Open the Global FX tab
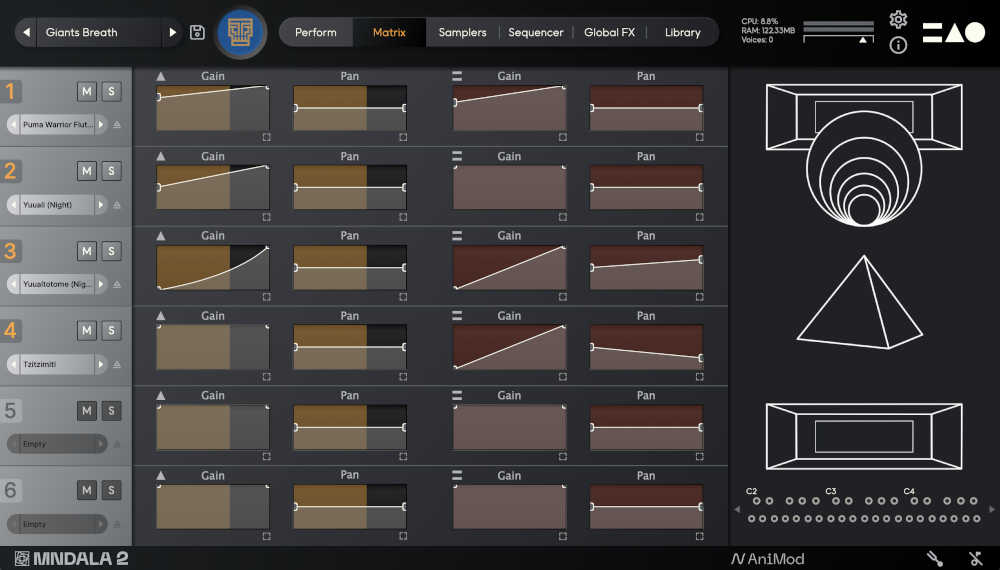1000x570 pixels. (609, 32)
